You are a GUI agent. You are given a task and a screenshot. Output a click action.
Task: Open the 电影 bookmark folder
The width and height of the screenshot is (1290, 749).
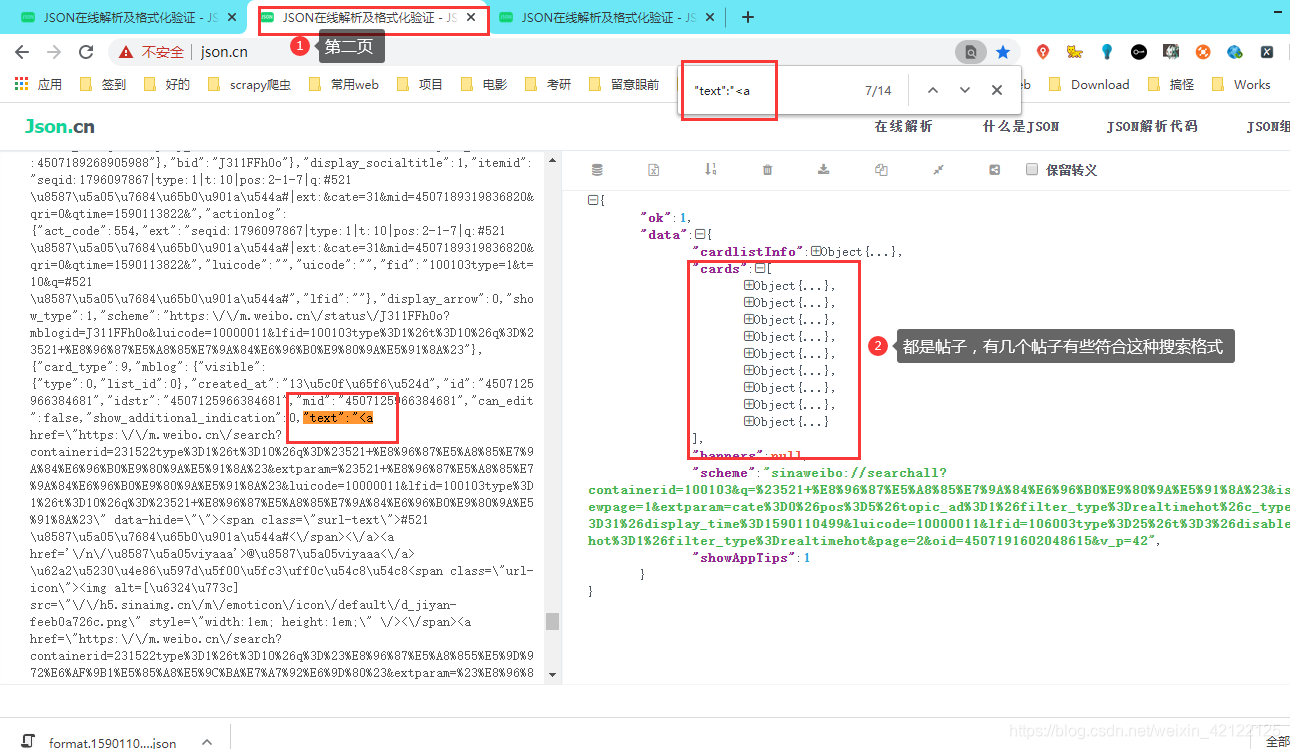tap(484, 84)
